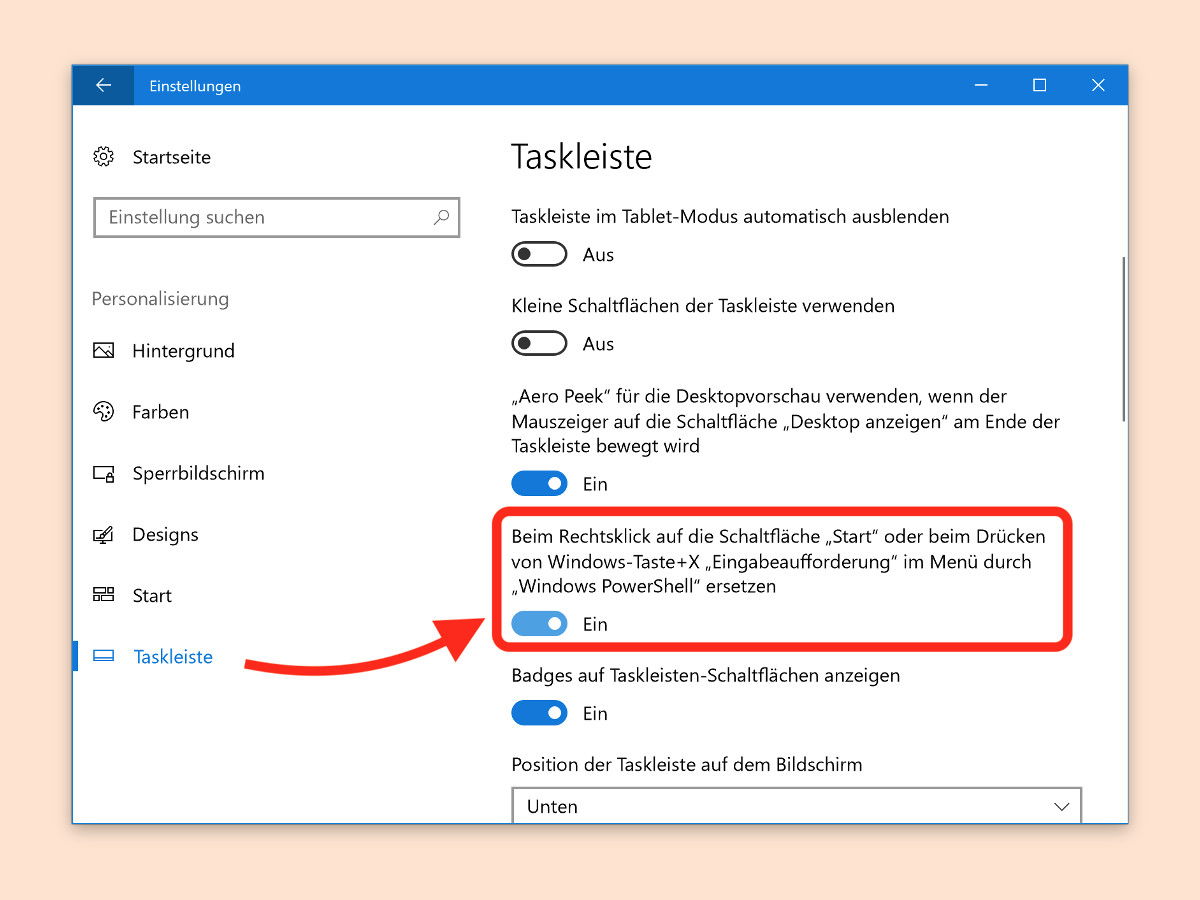
Task: Select the Taskleiste bar icon
Action: coord(103,657)
